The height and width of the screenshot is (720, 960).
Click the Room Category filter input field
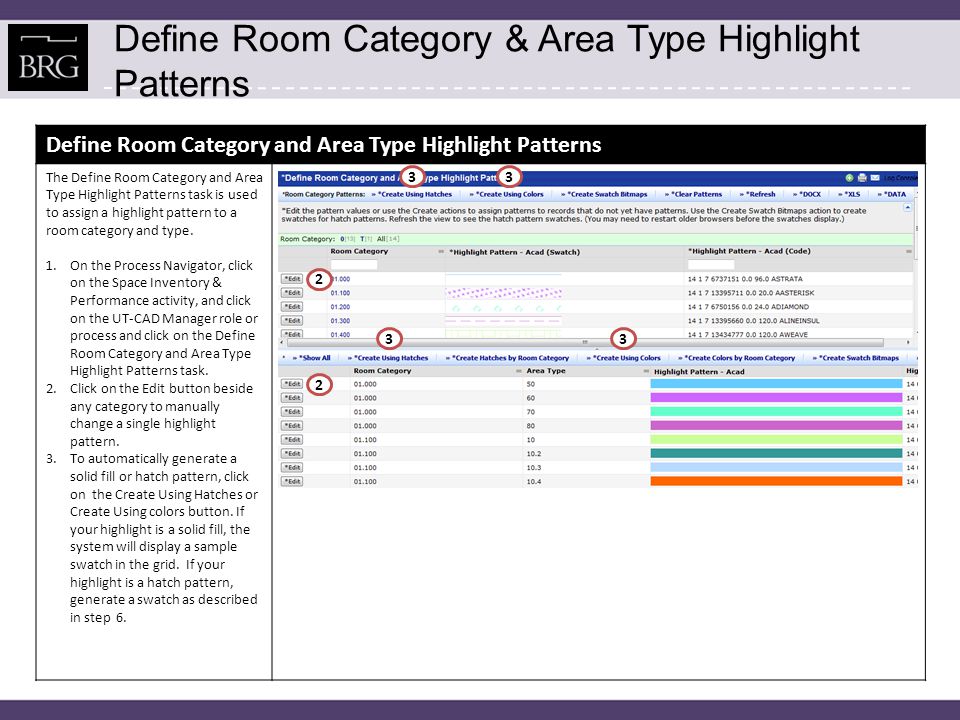(x=354, y=265)
